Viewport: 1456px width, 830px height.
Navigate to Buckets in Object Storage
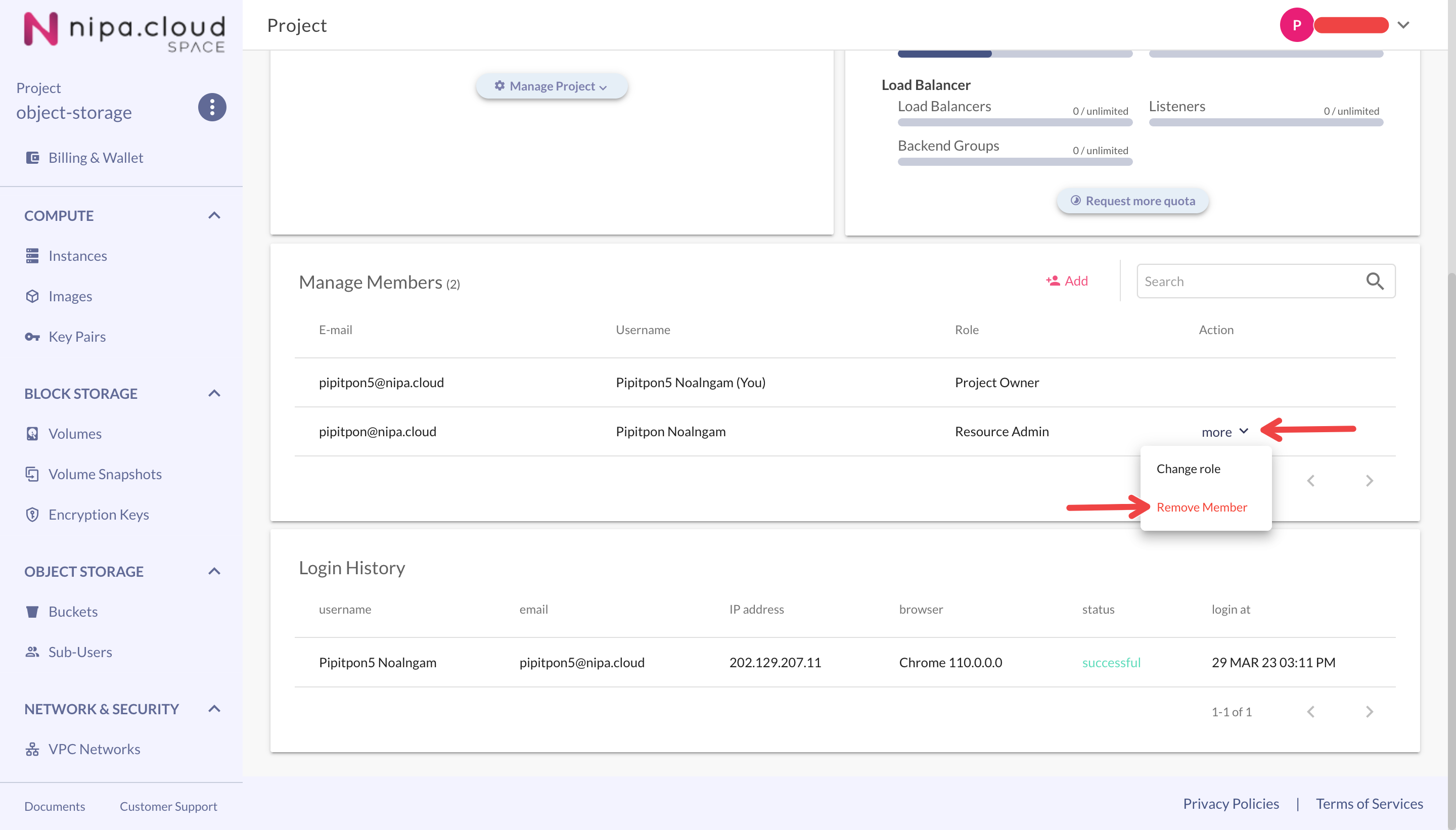73,611
